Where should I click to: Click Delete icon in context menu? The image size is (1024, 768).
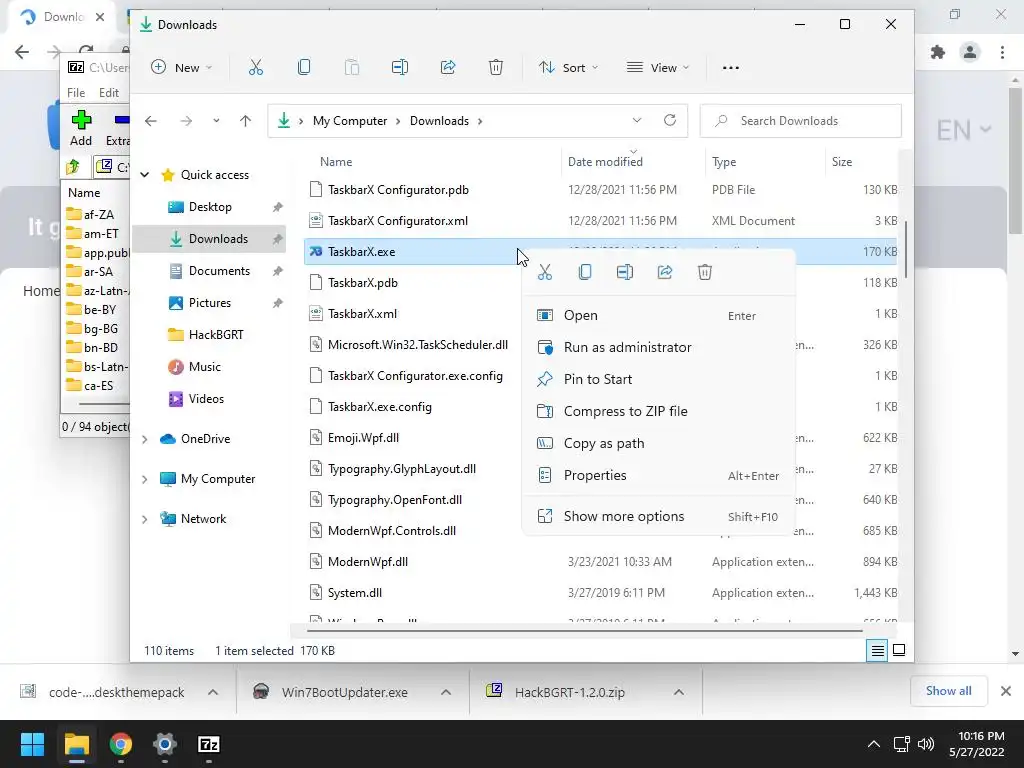tap(705, 272)
